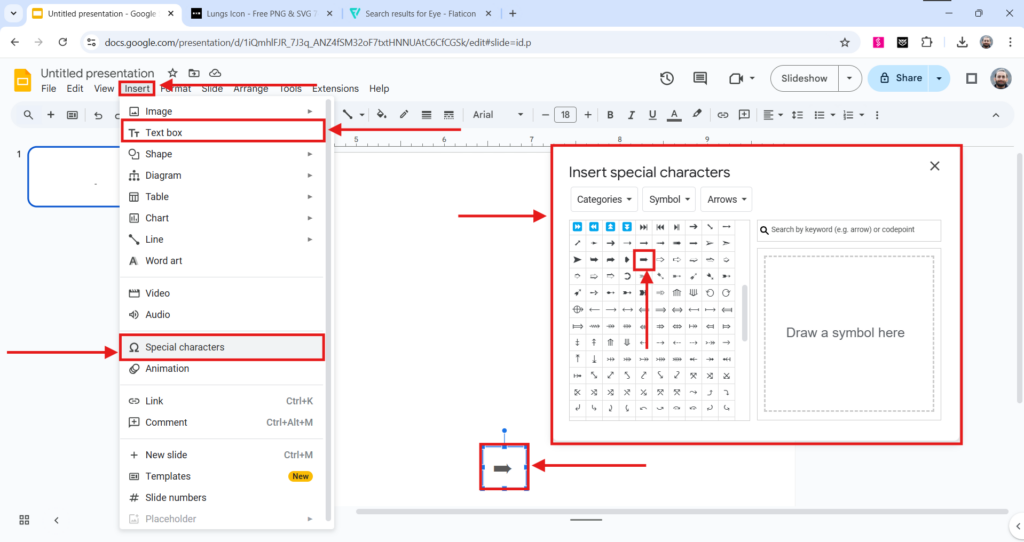Click the version history clock icon
1024x542 pixels.
pyautogui.click(x=667, y=79)
